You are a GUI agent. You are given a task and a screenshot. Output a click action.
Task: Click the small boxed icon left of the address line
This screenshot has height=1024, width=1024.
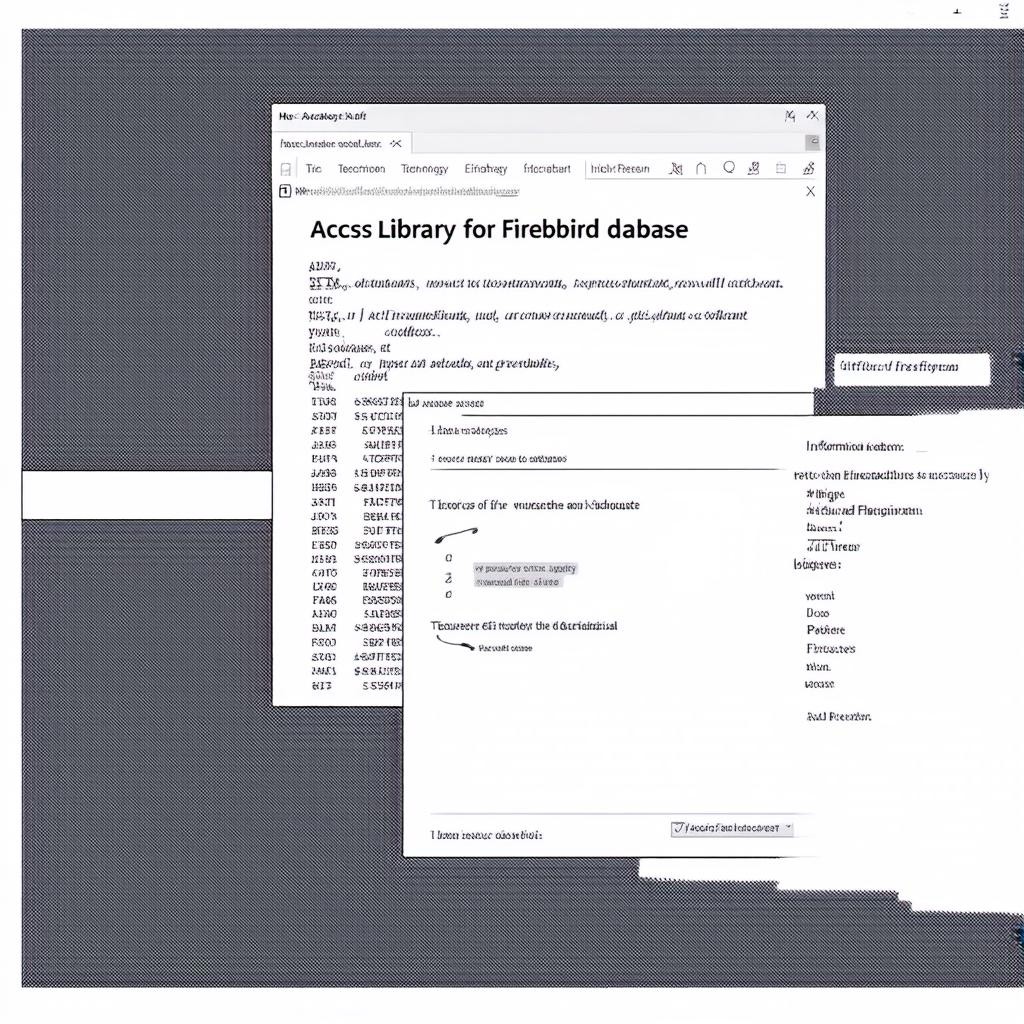[x=285, y=191]
